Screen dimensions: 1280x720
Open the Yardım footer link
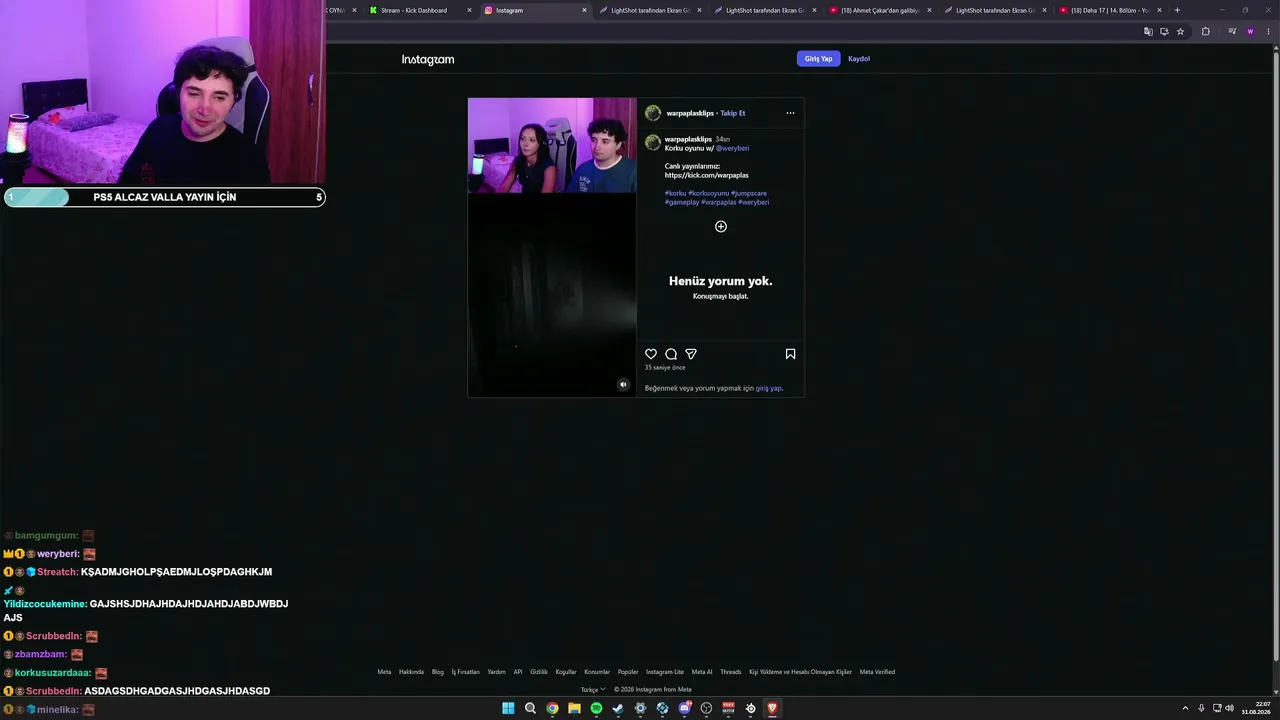click(x=497, y=672)
